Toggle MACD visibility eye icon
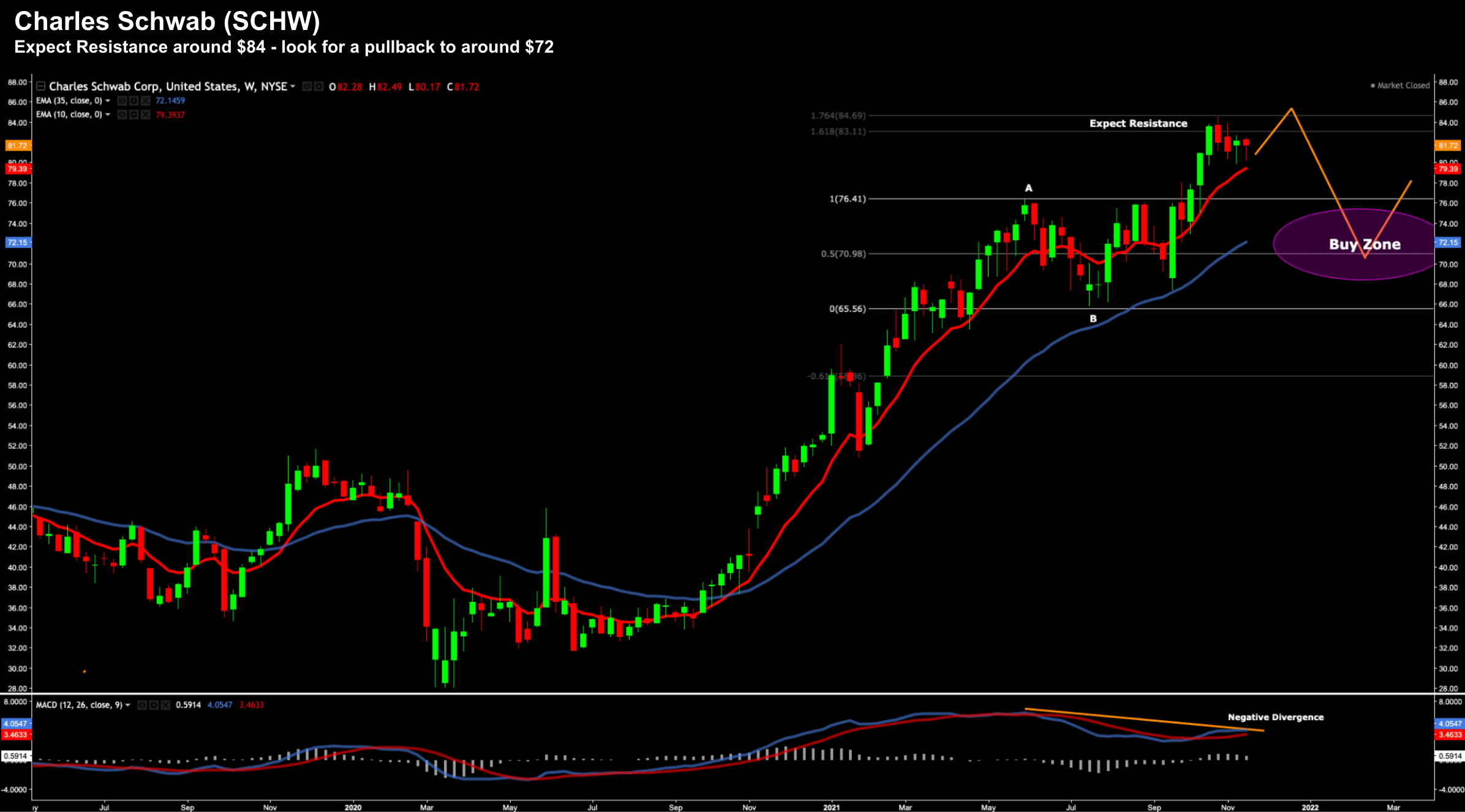The width and height of the screenshot is (1465, 812). pyautogui.click(x=142, y=705)
